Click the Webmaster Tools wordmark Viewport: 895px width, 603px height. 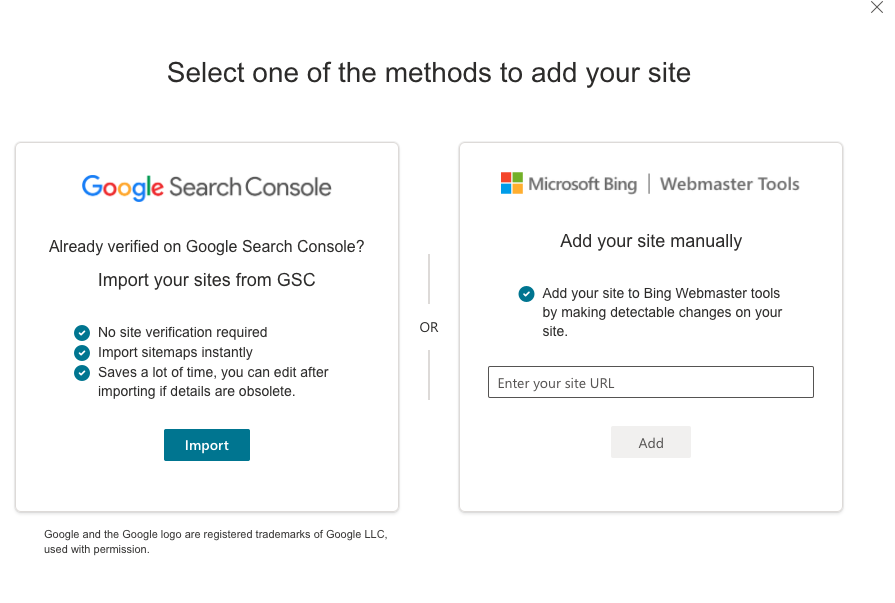coord(729,184)
